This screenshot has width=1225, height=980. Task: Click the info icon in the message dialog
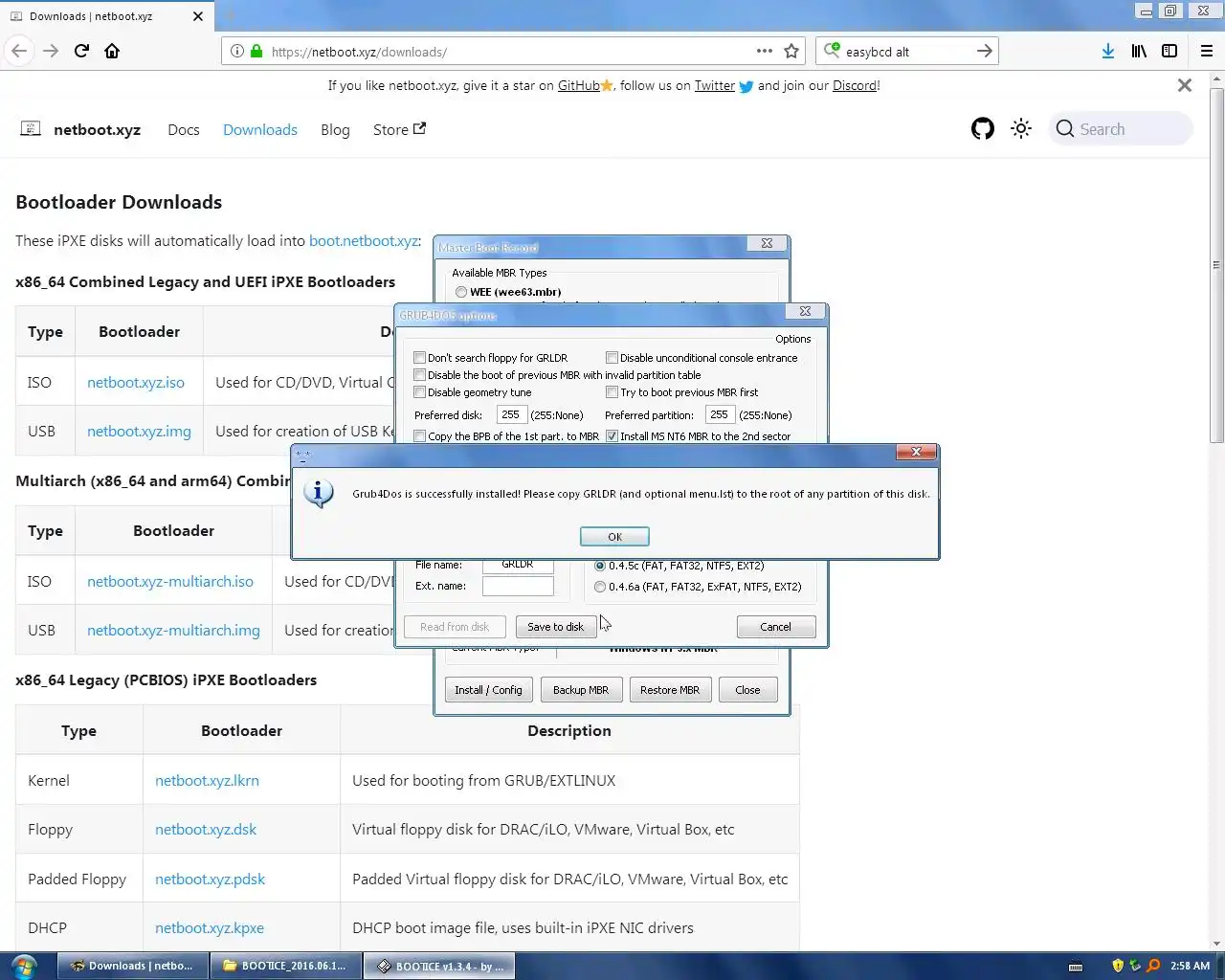pyautogui.click(x=319, y=494)
